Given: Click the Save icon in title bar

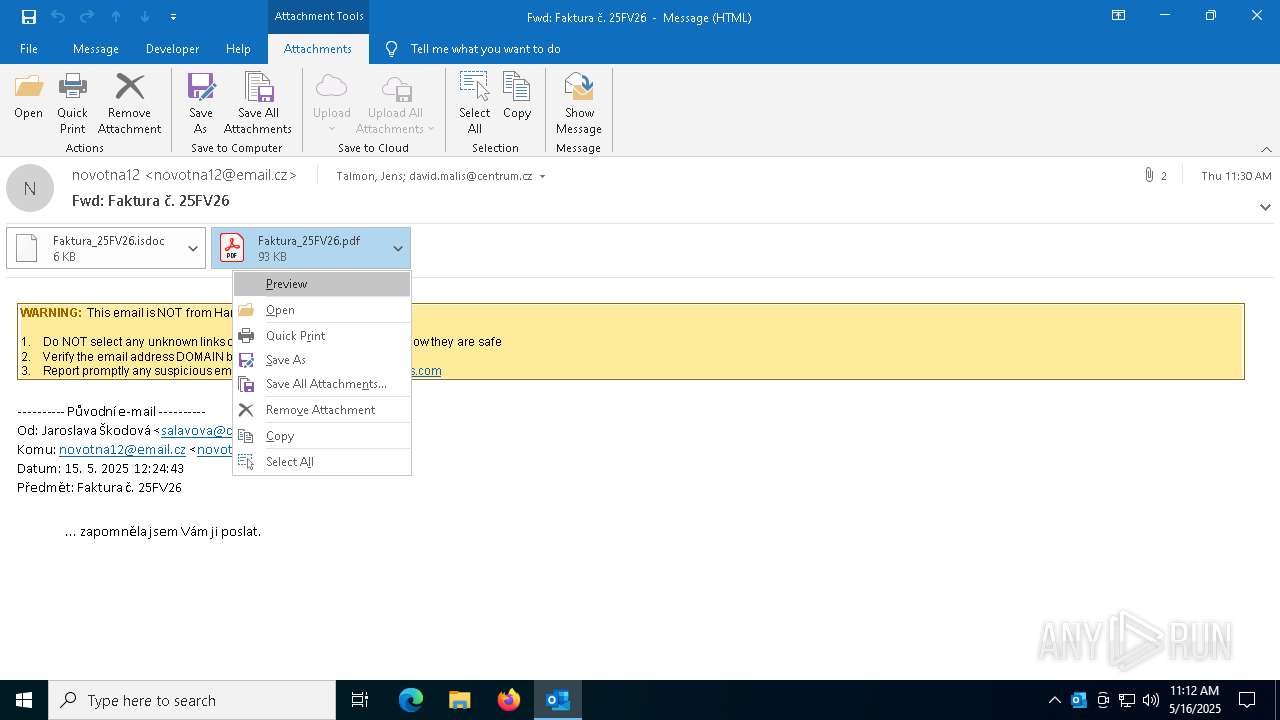Looking at the screenshot, I should pyautogui.click(x=29, y=17).
